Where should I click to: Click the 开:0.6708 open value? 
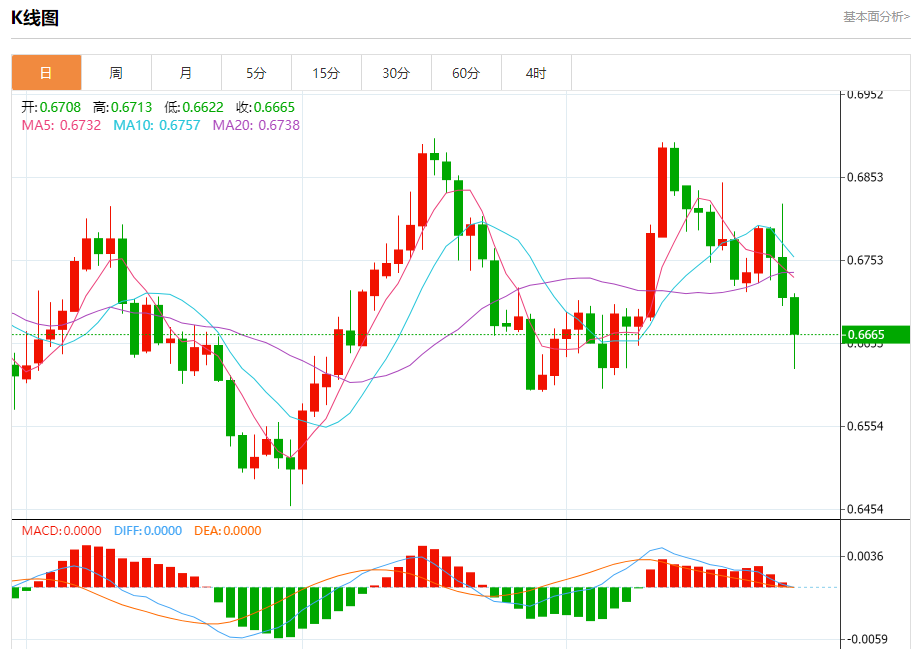point(51,107)
